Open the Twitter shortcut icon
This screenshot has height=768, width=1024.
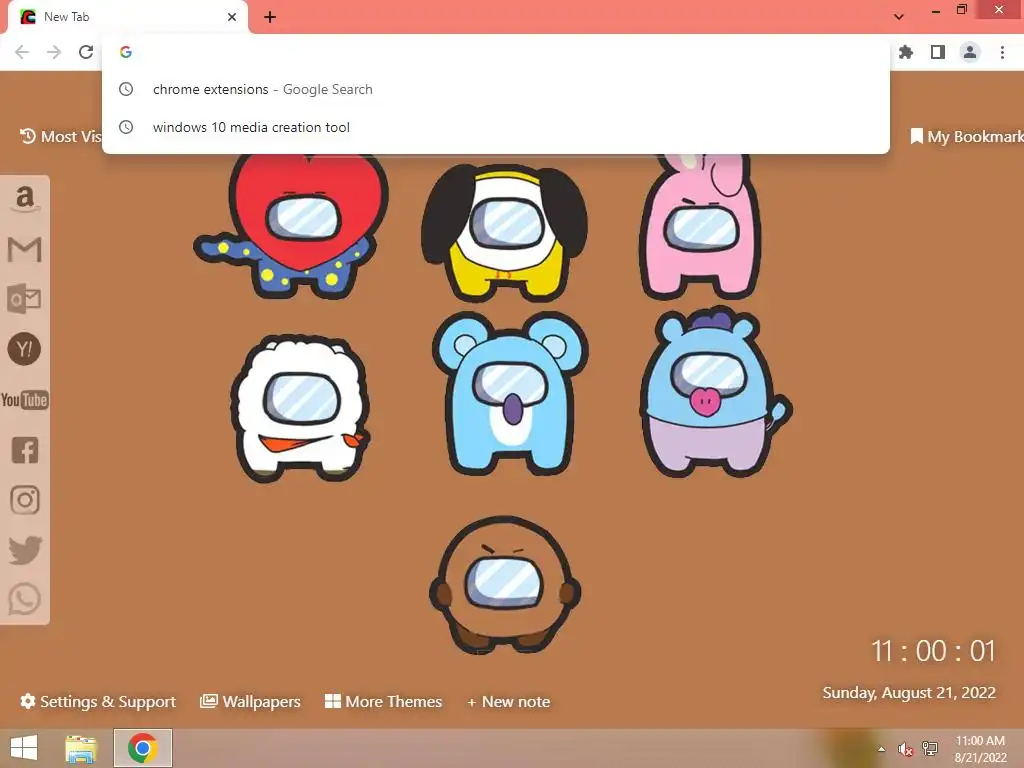coord(25,550)
